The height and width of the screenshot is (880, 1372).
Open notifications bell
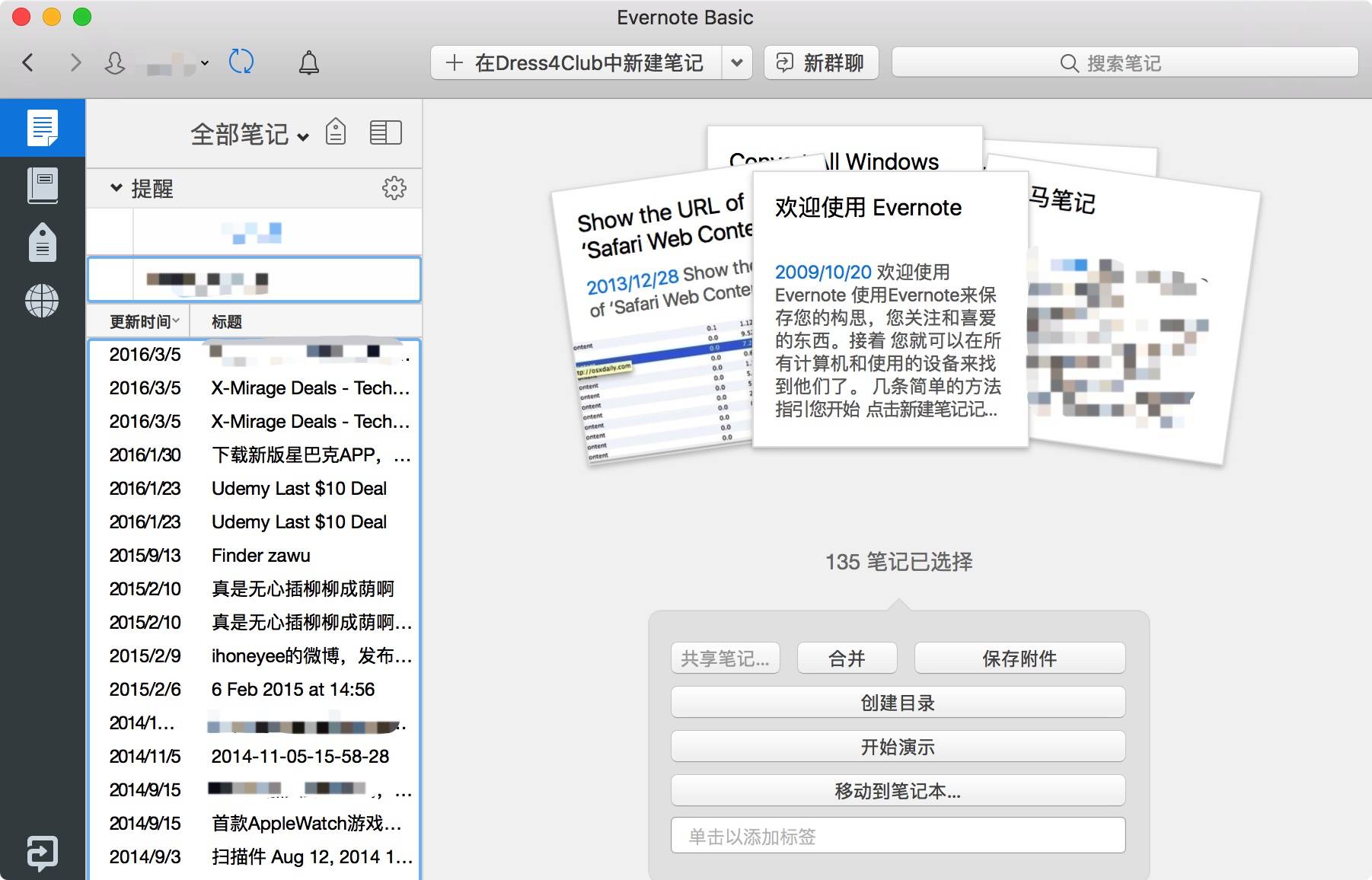pos(308,62)
